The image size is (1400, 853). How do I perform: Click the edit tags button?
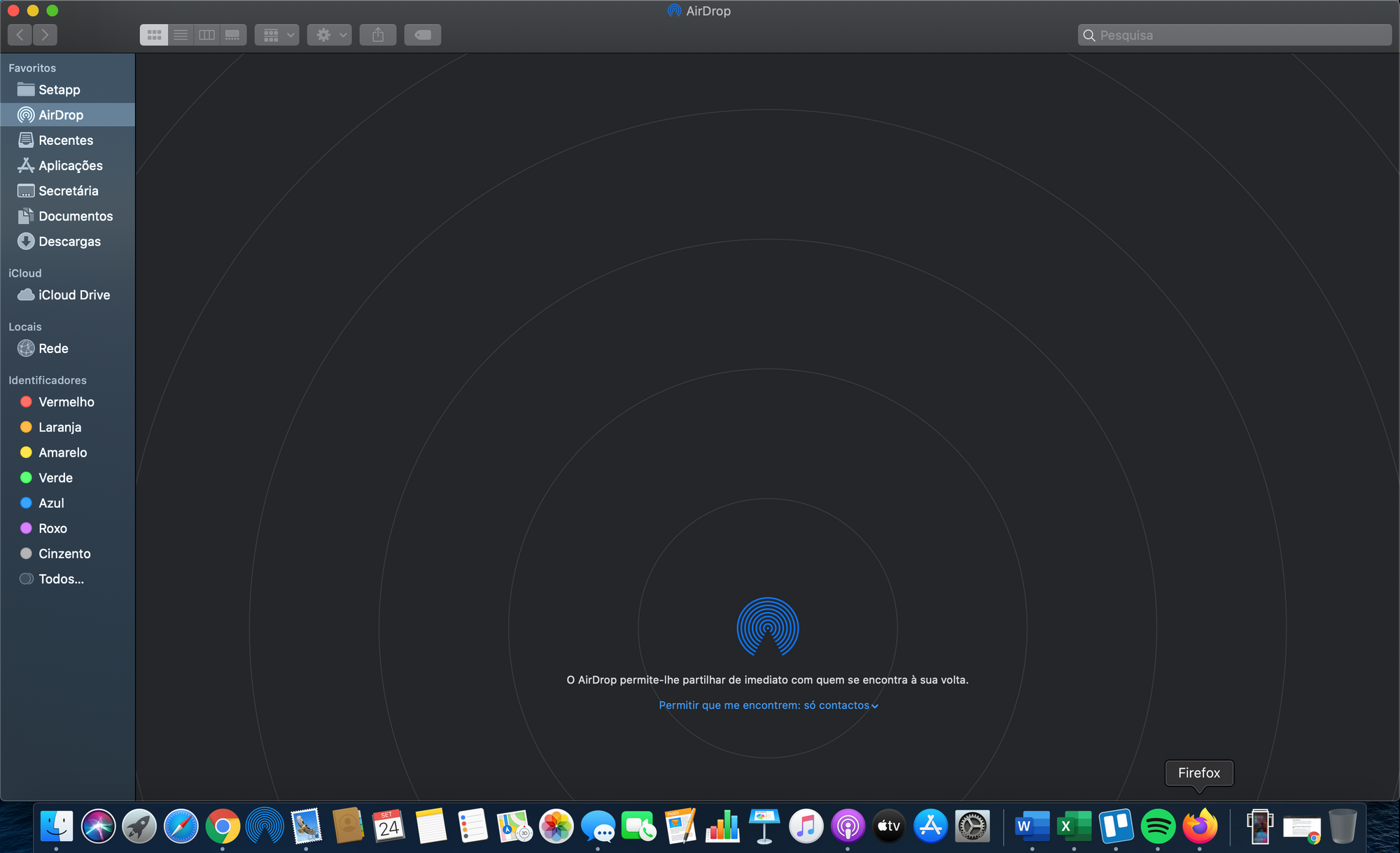[x=423, y=35]
